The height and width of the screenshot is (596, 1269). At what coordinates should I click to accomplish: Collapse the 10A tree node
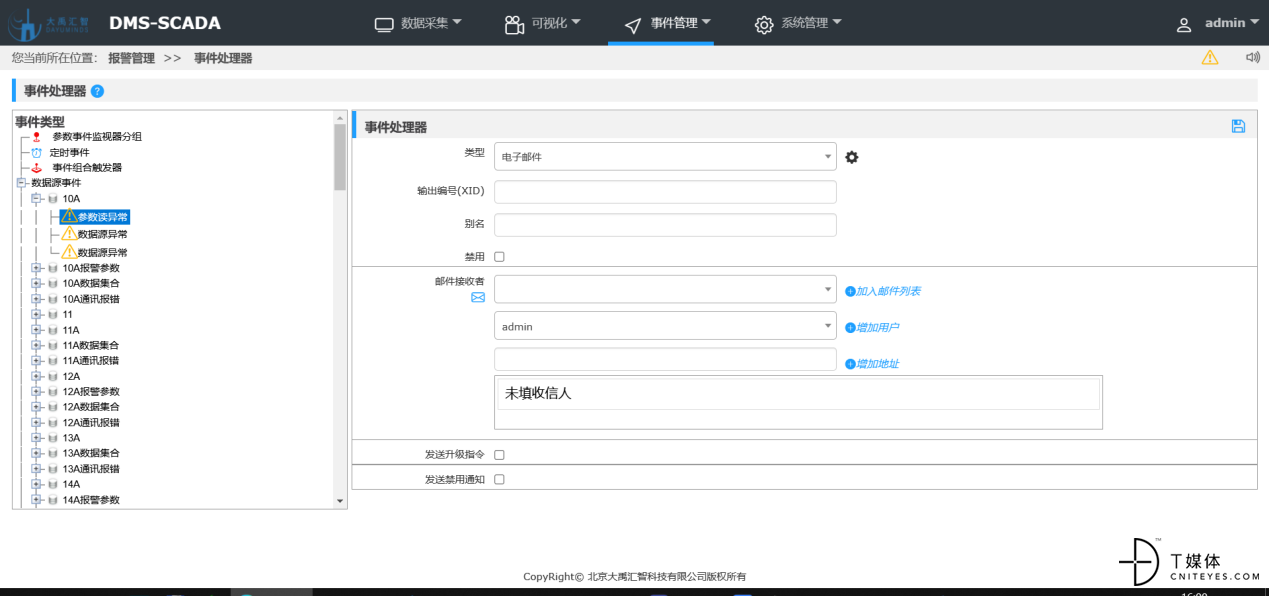[x=37, y=199]
